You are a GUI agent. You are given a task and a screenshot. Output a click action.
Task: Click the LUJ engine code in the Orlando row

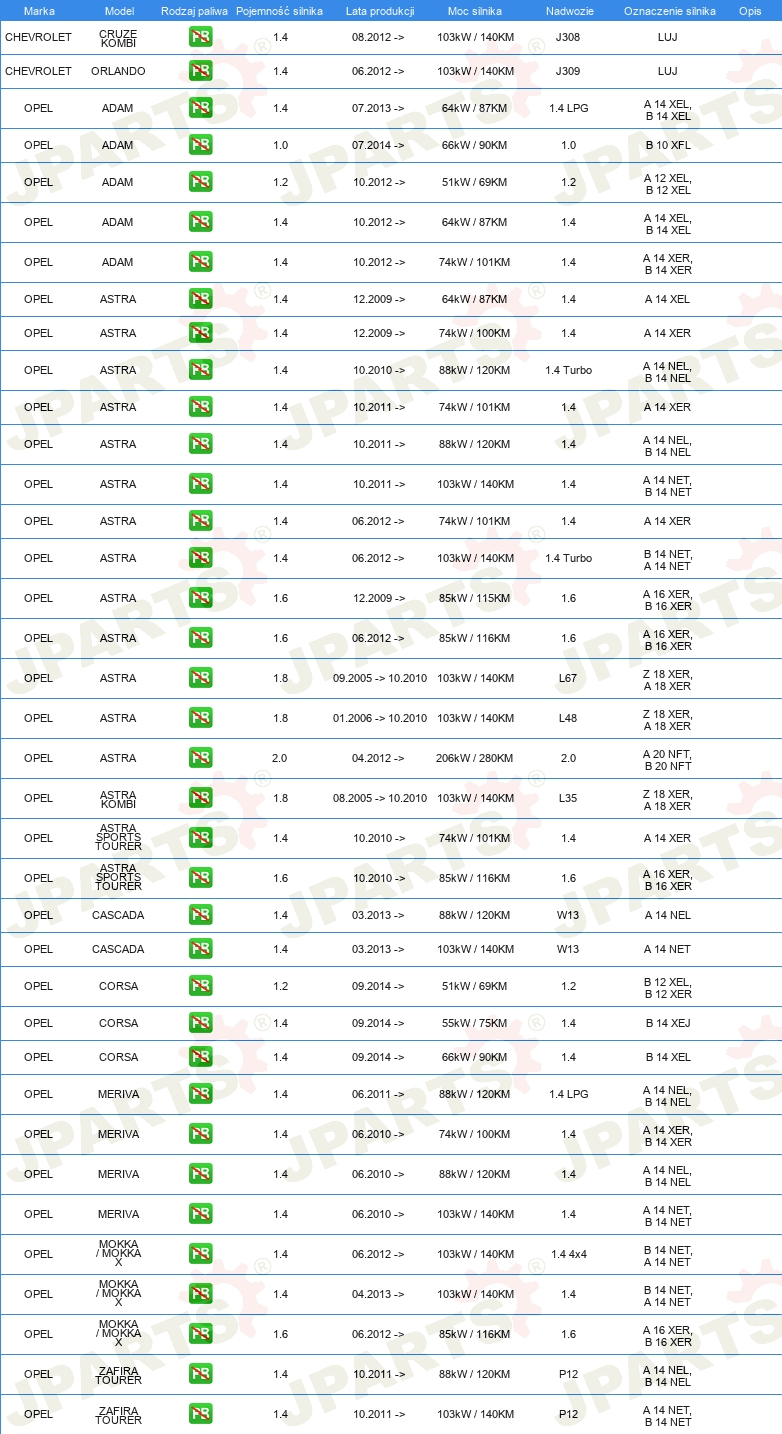[x=668, y=71]
